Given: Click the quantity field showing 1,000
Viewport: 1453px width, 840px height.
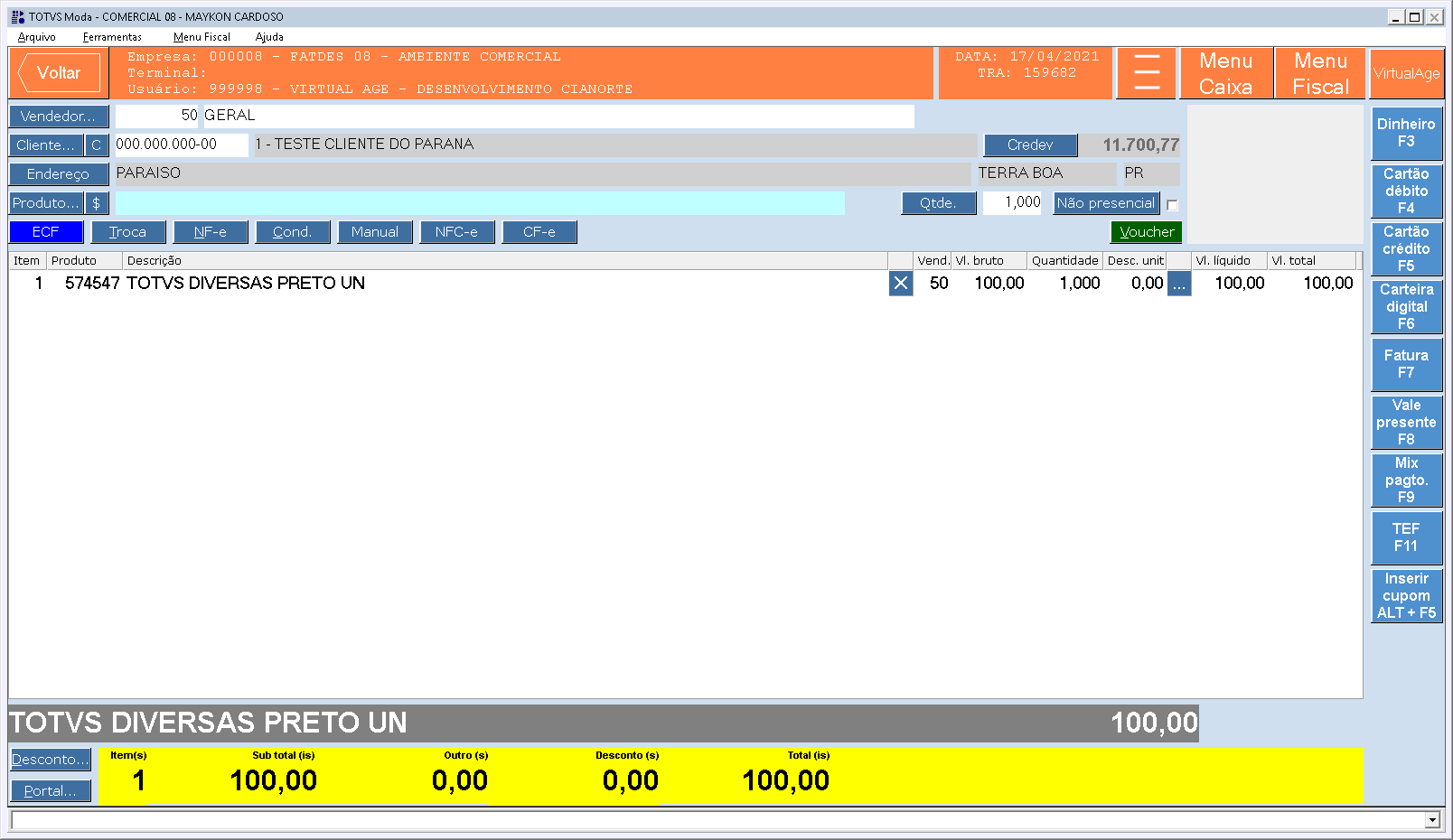Looking at the screenshot, I should (x=1012, y=203).
